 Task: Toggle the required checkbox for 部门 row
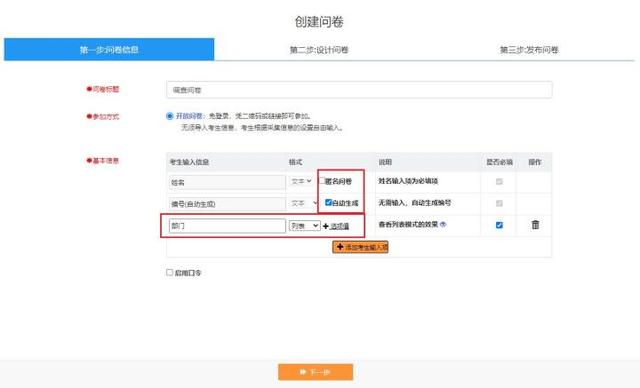point(499,225)
